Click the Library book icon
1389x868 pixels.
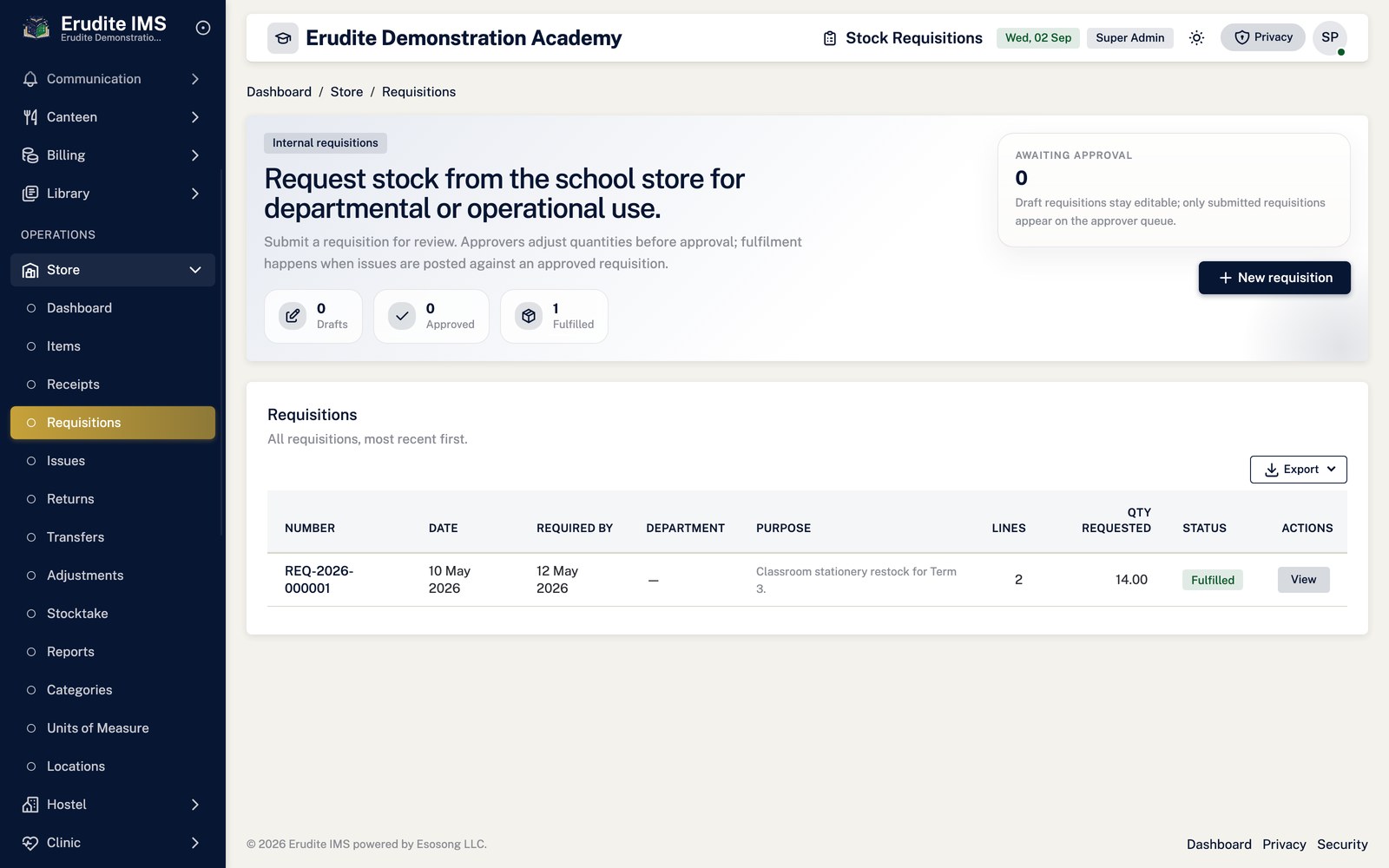click(x=30, y=194)
